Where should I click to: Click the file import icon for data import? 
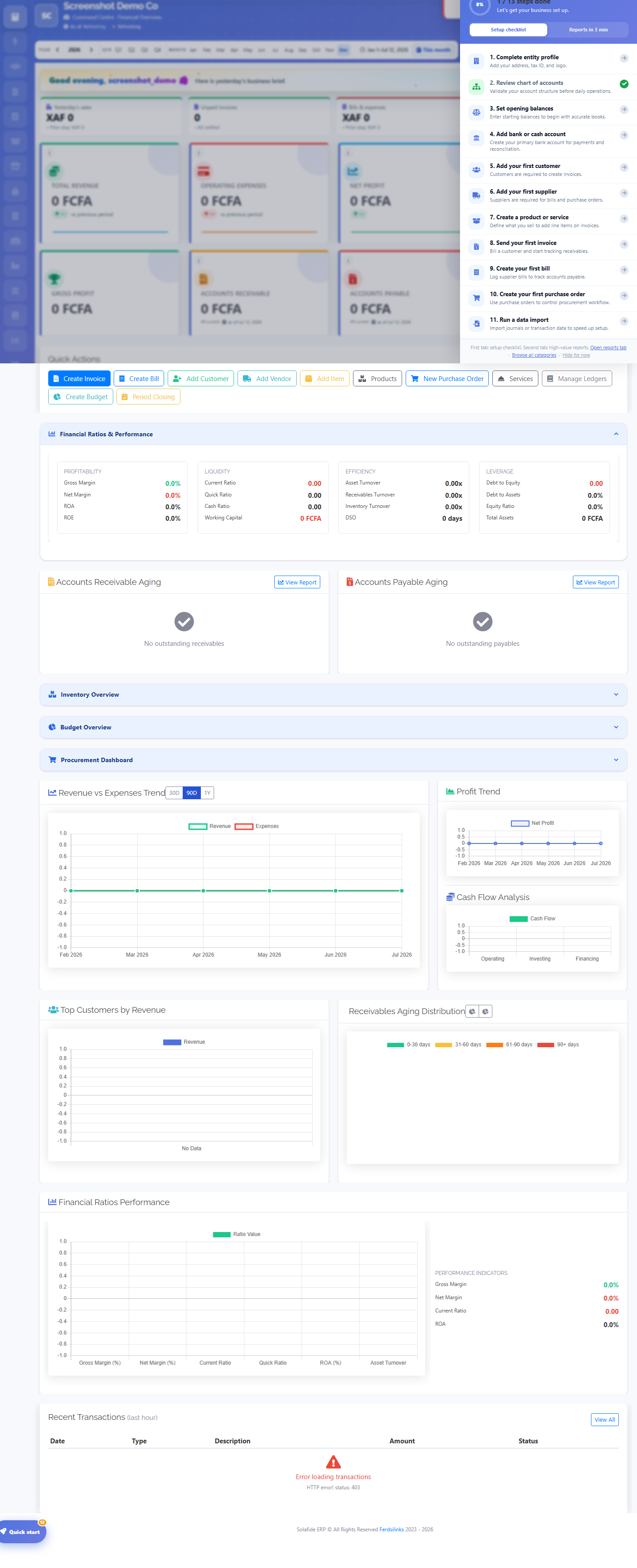[476, 323]
